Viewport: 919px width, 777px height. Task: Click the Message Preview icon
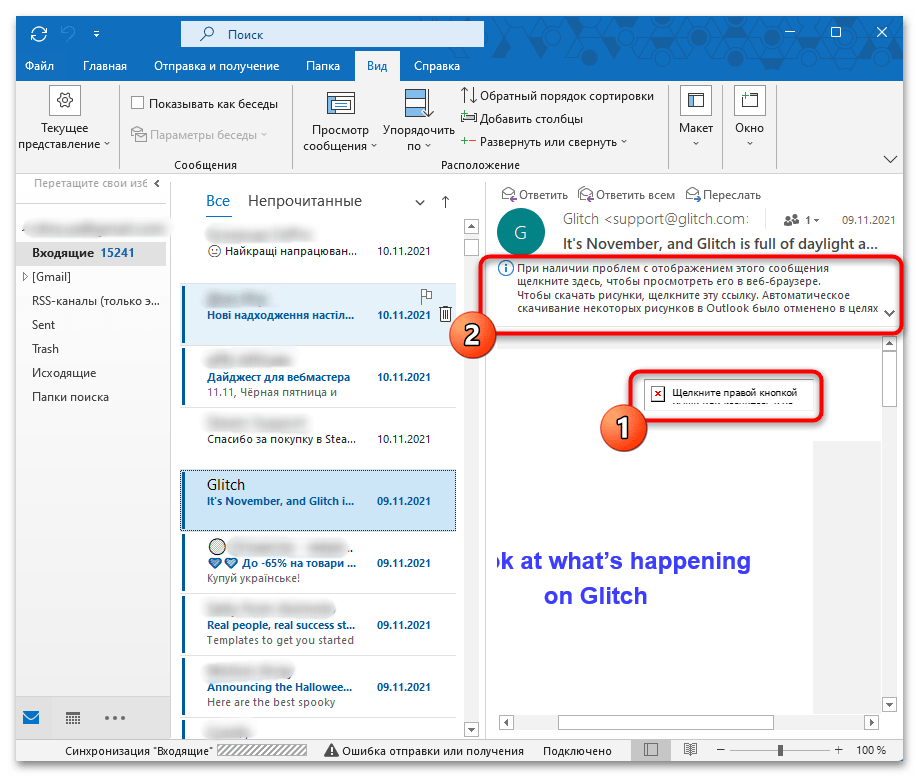pos(340,103)
